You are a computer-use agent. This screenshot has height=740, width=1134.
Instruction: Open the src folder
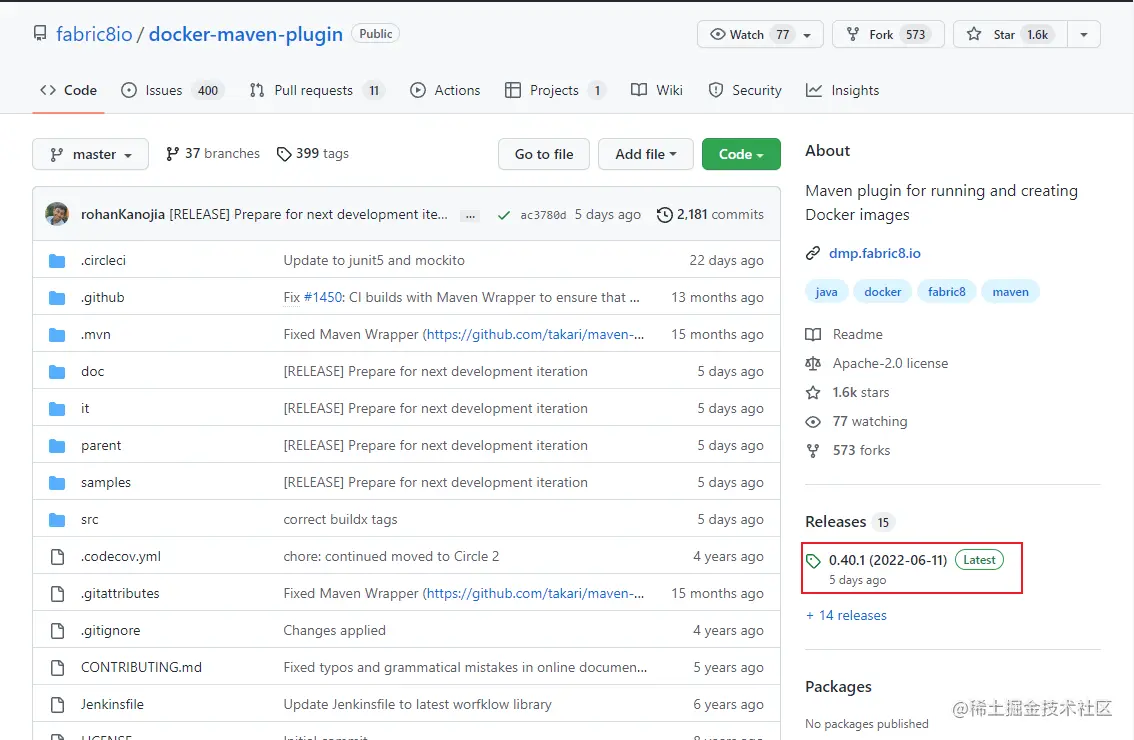(x=90, y=519)
